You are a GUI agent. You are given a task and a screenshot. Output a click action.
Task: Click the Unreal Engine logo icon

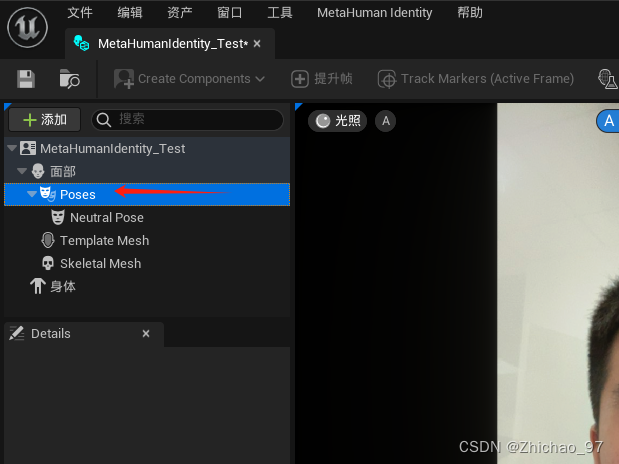point(27,27)
